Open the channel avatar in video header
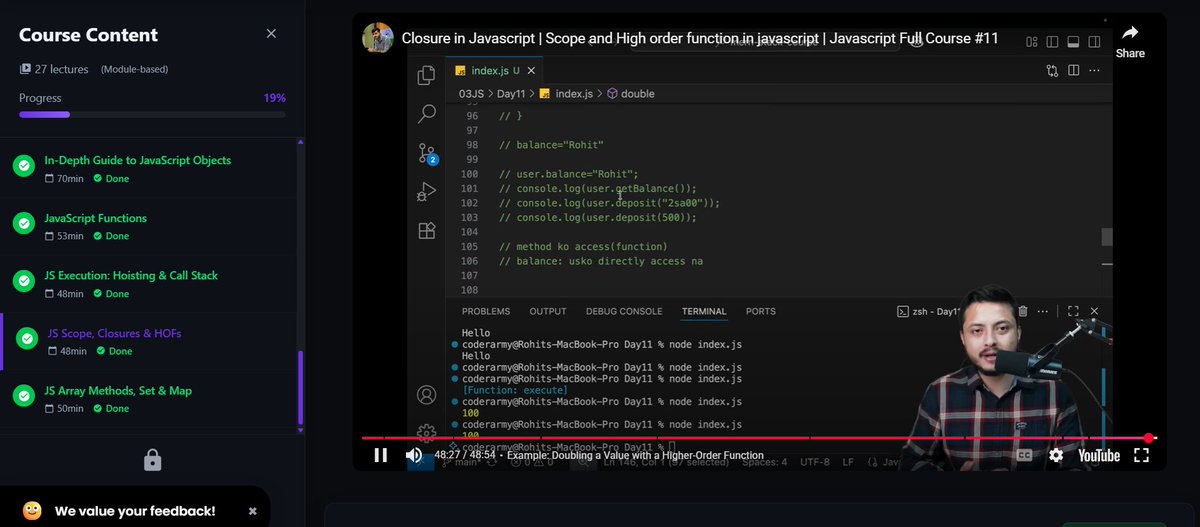1200x527 pixels. point(377,38)
